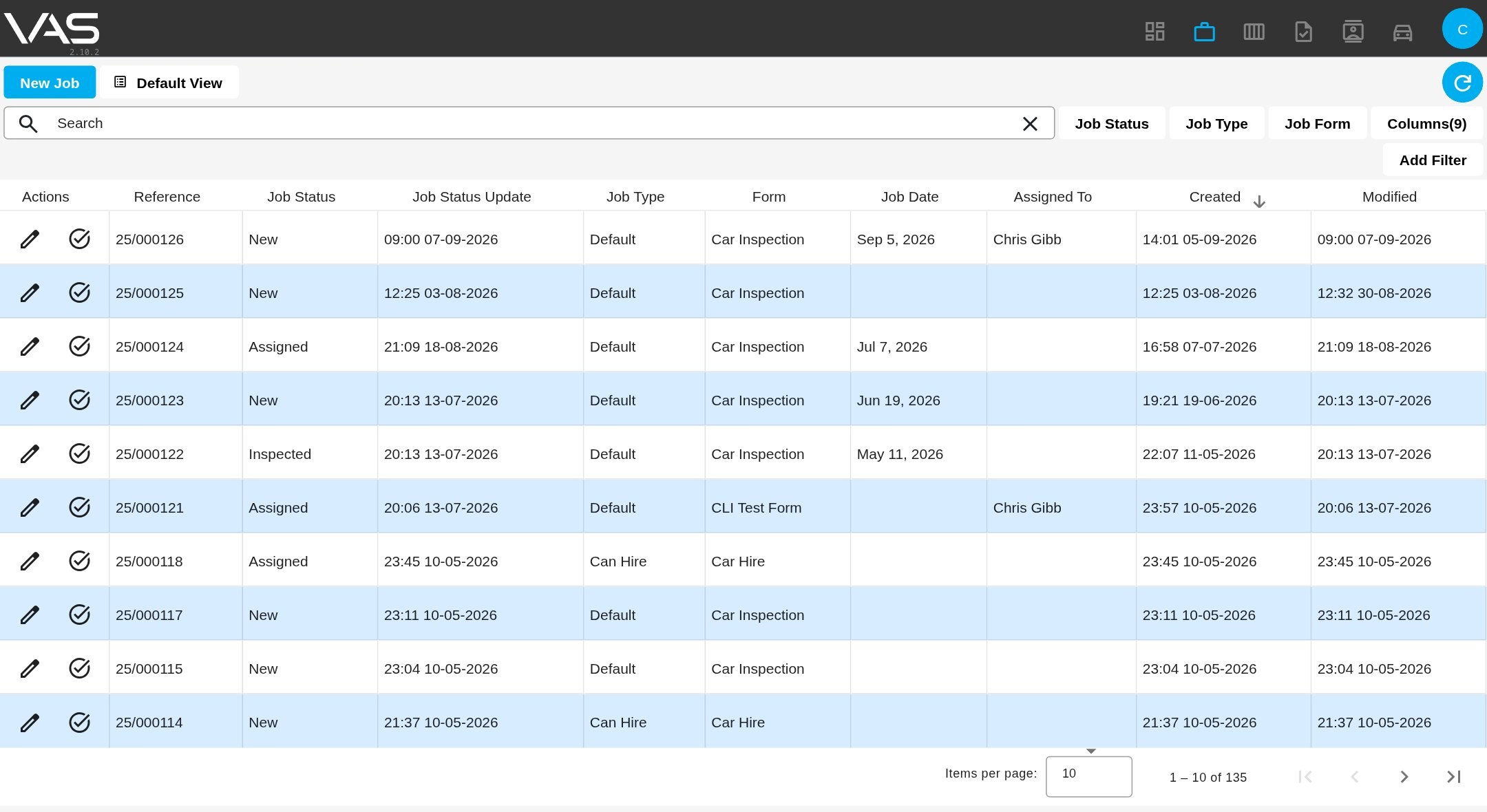Image resolution: width=1487 pixels, height=812 pixels.
Task: Open the dashboard icon in top navigation
Action: (x=1154, y=31)
